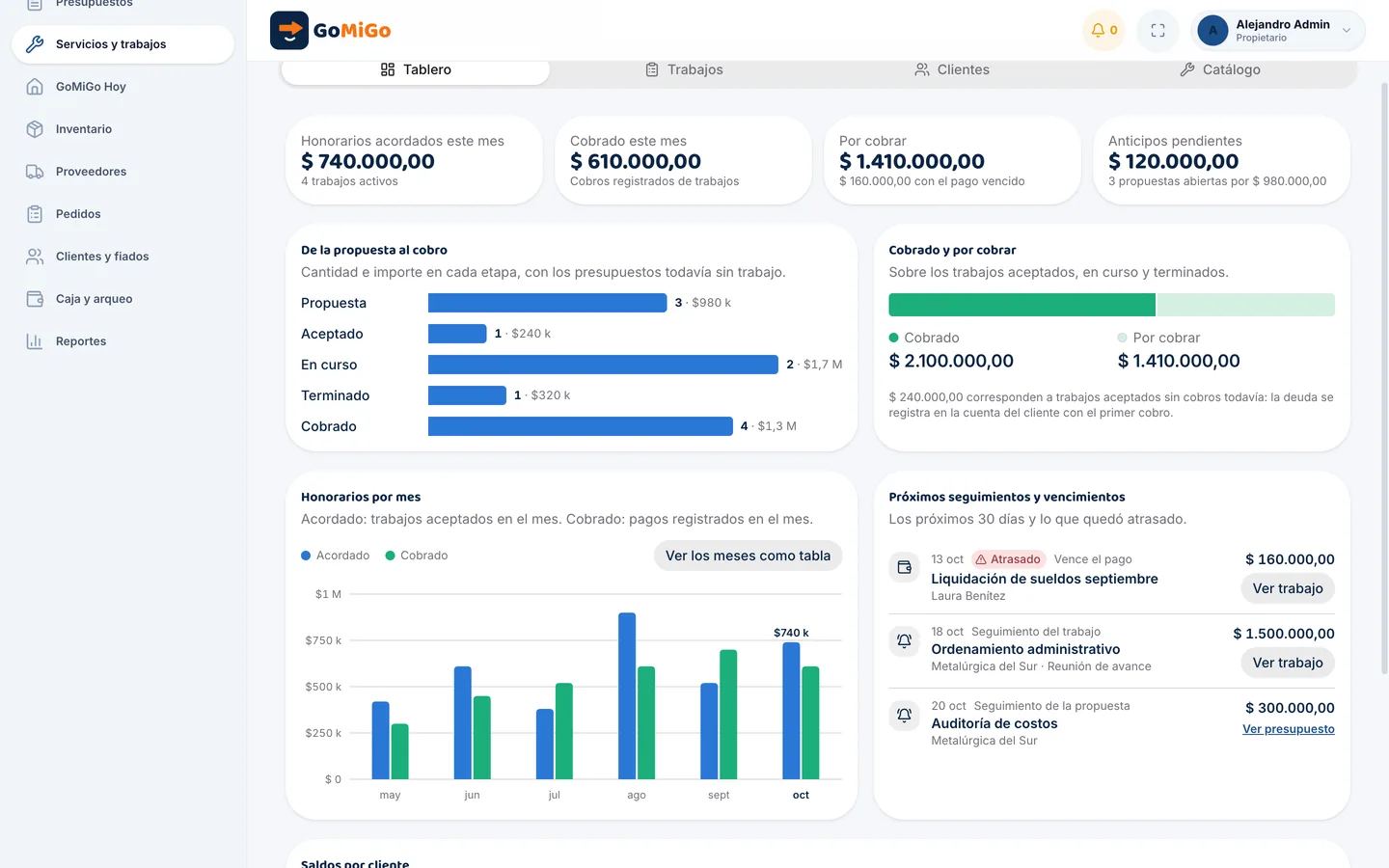
Task: Click the Honorarios acordados este mes card
Action: [414, 160]
